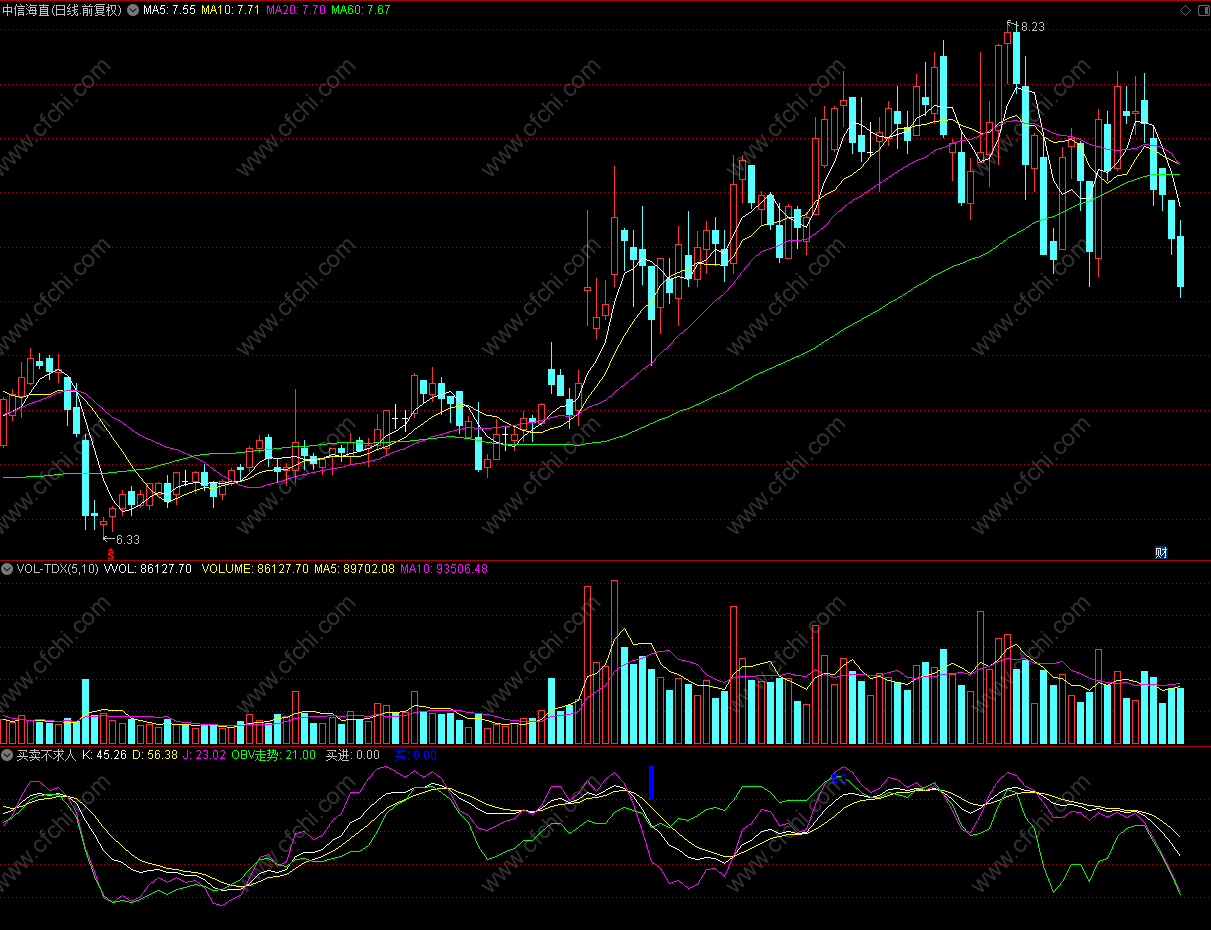The width and height of the screenshot is (1211, 930).
Task: Click the diamond icon at chart top-right
Action: [1185, 10]
